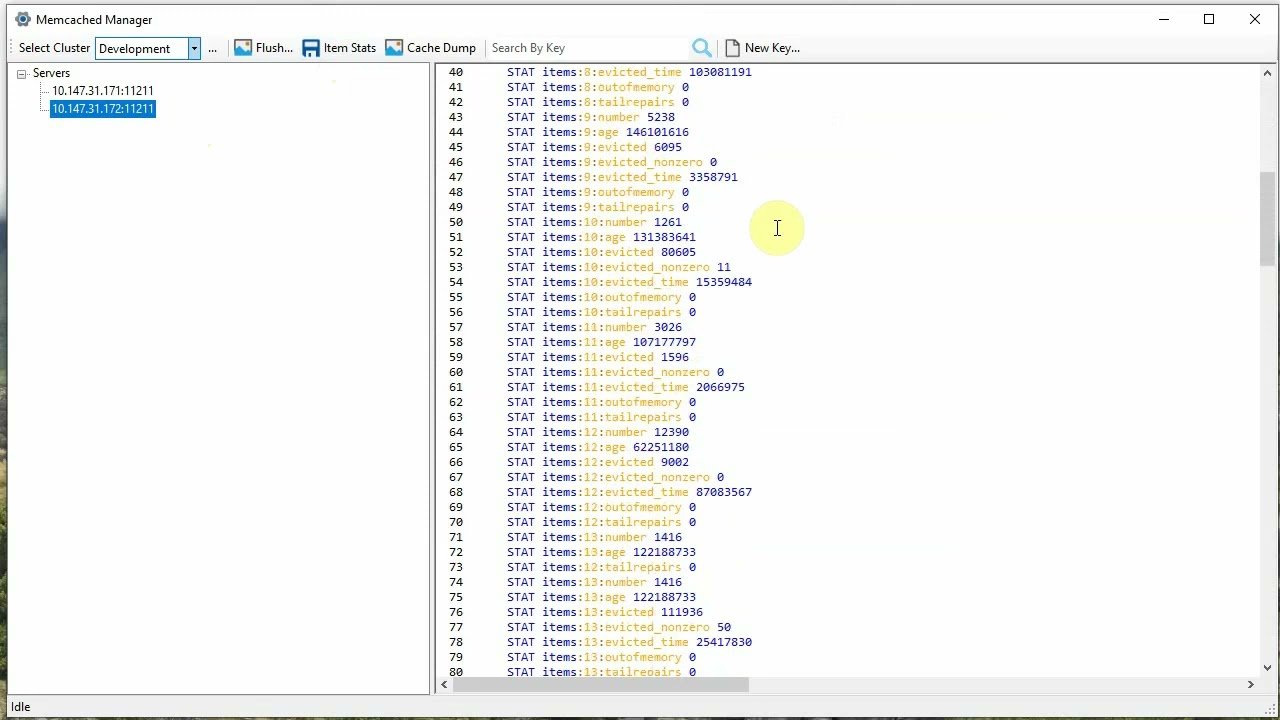Maximize the Memcached Manager window
The width and height of the screenshot is (1280, 720).
[x=1209, y=19]
